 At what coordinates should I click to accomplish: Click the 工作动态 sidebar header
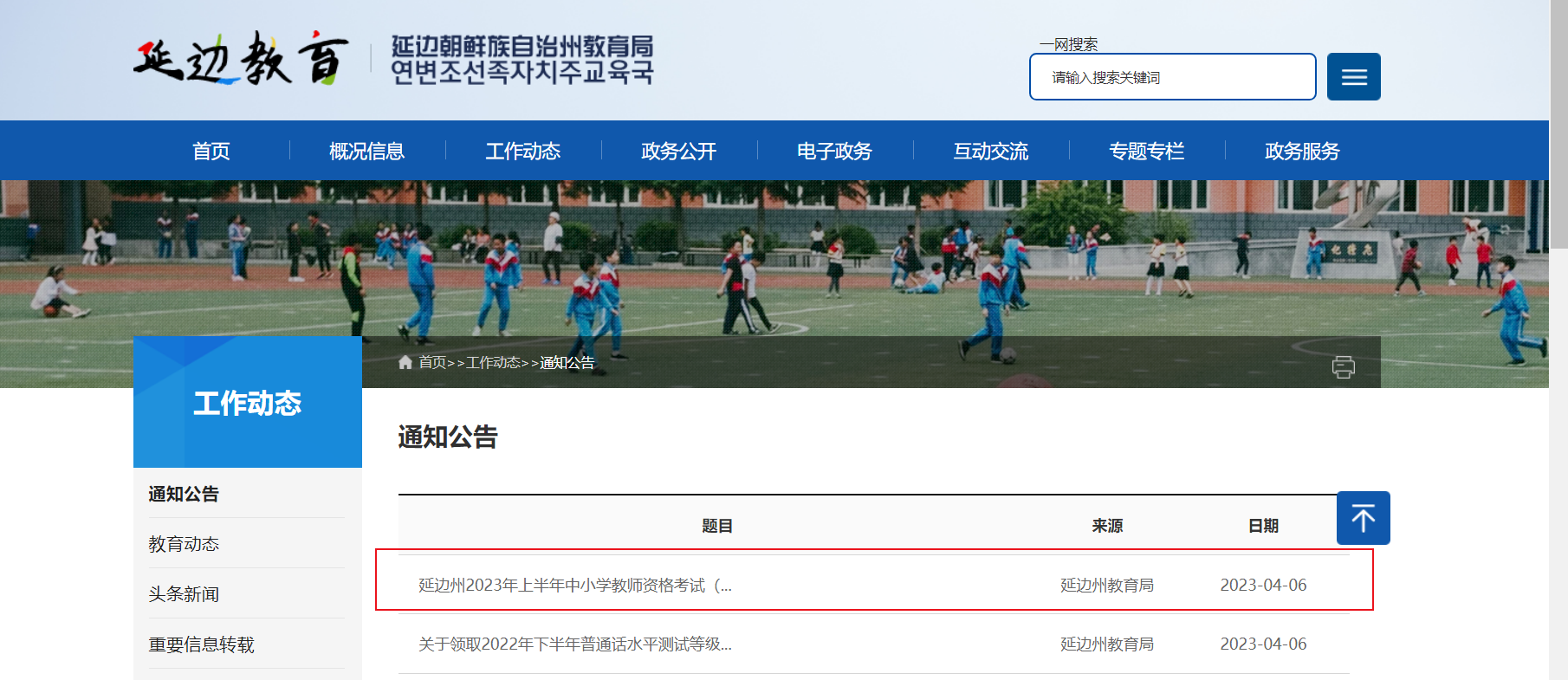(248, 402)
